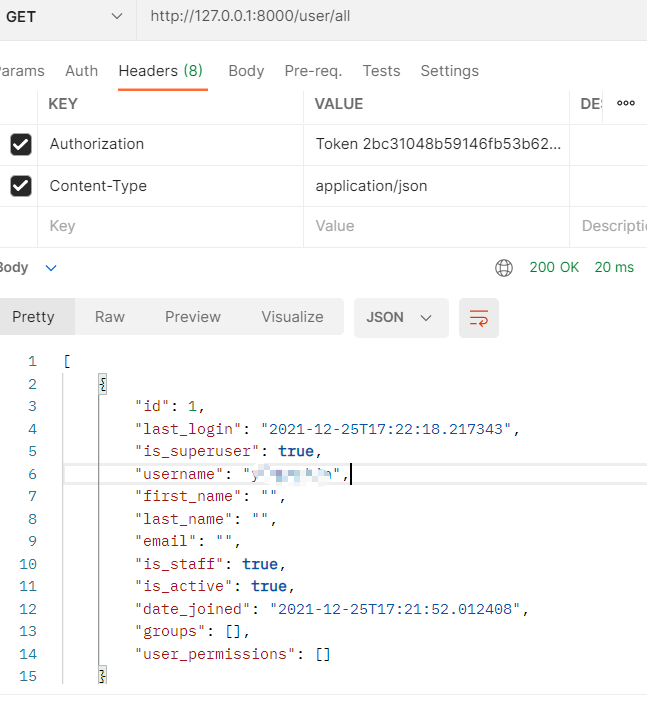Uncheck the Authorization header checkbox
Image resolution: width=647 pixels, height=705 pixels.
click(x=21, y=145)
